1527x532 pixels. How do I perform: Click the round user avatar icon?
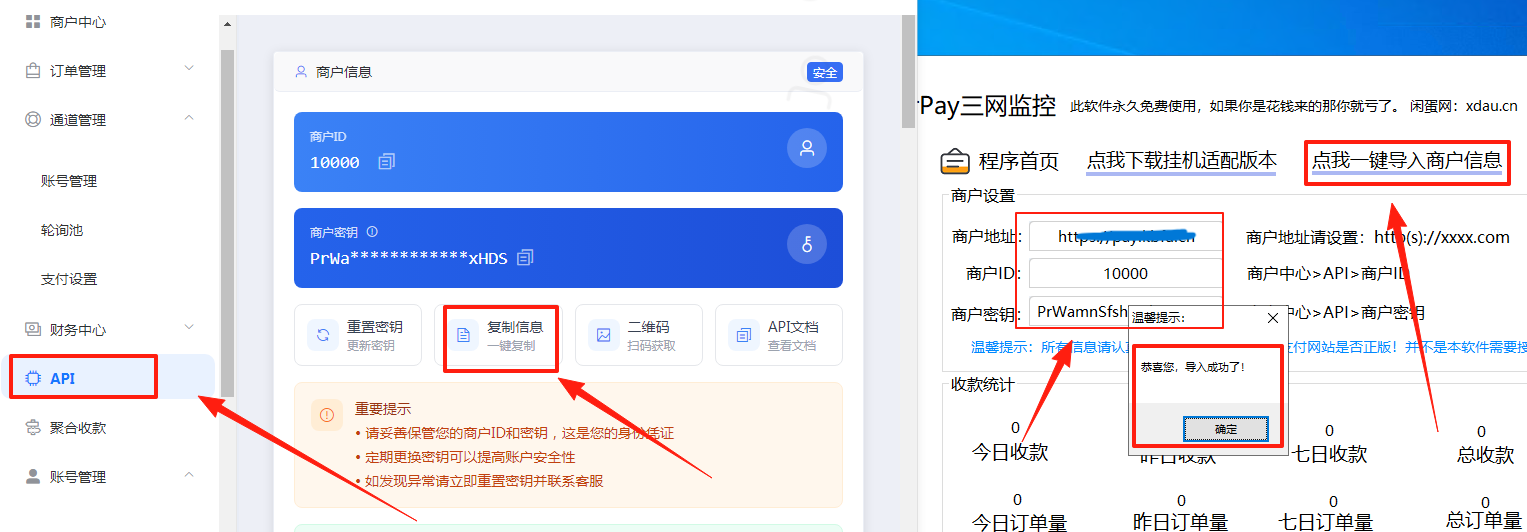pyautogui.click(x=806, y=148)
